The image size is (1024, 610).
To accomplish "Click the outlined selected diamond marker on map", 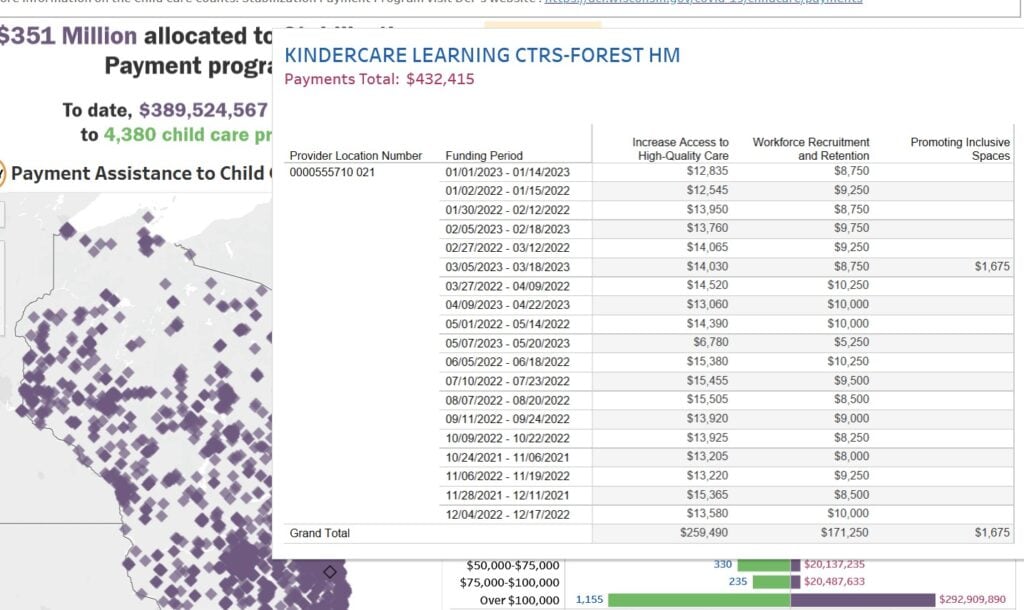I will coord(330,572).
